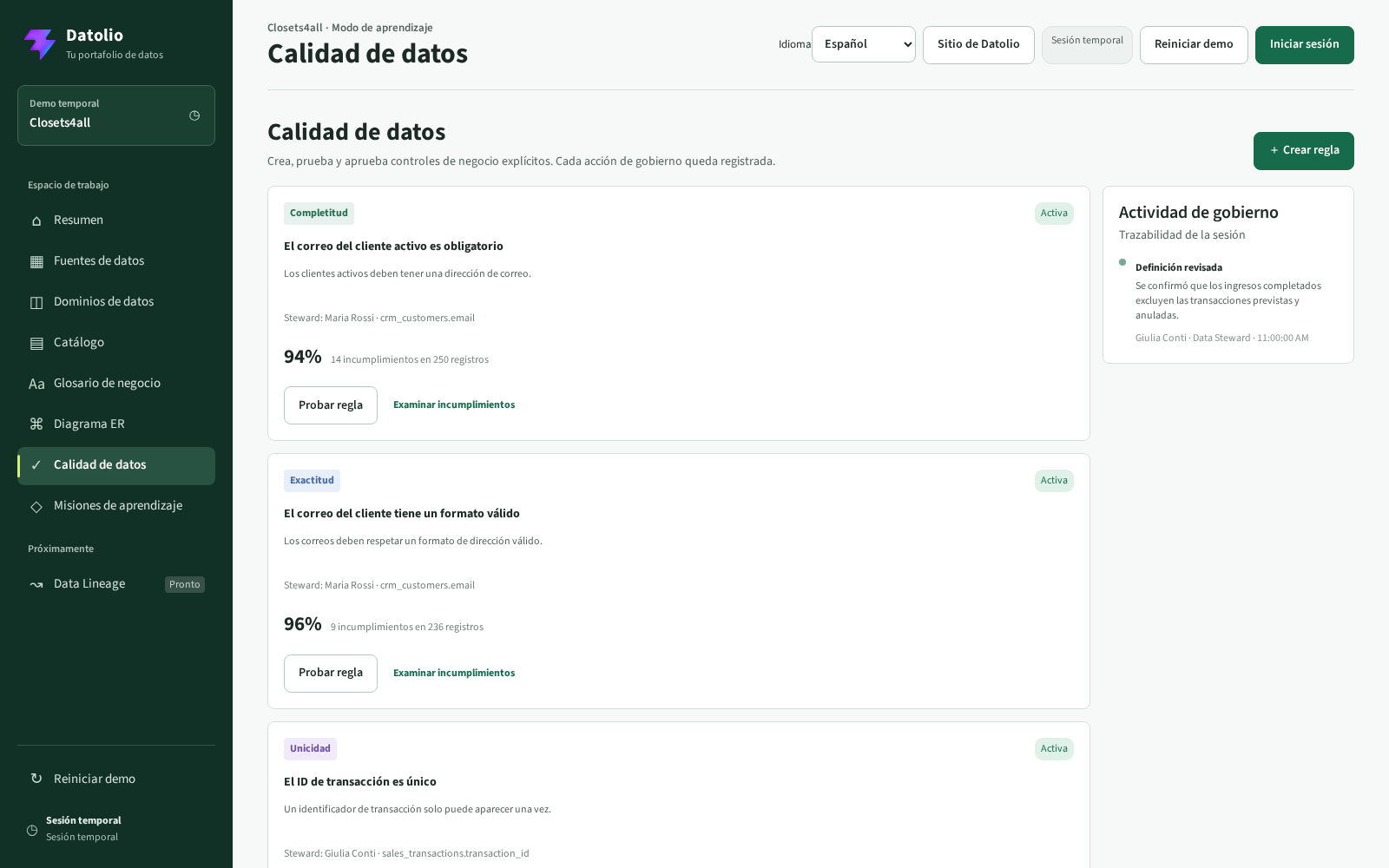The width and height of the screenshot is (1389, 868).
Task: Click Reiniciar demo button in header
Action: click(1194, 45)
